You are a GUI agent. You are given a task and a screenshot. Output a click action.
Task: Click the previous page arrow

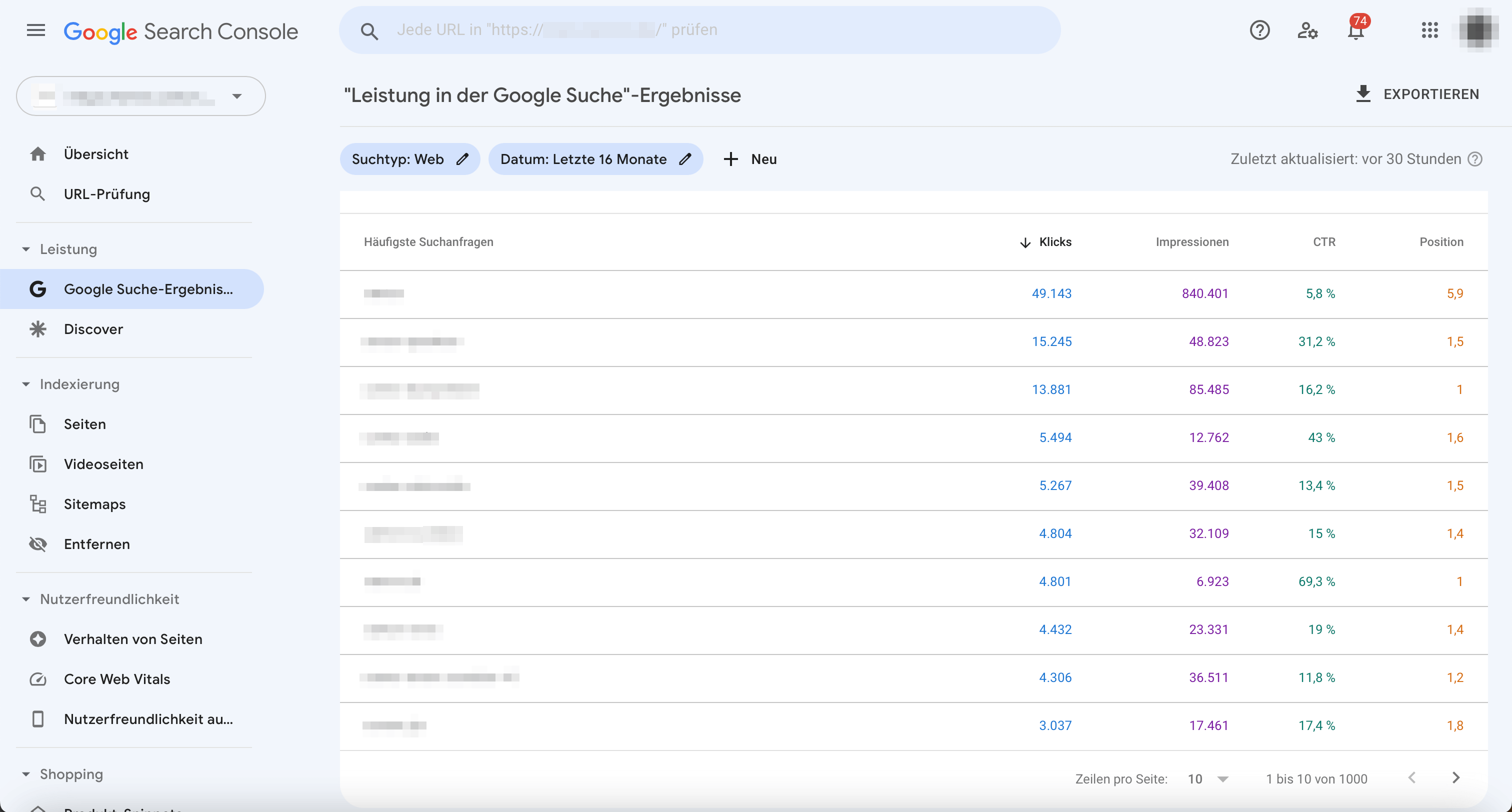1411,778
